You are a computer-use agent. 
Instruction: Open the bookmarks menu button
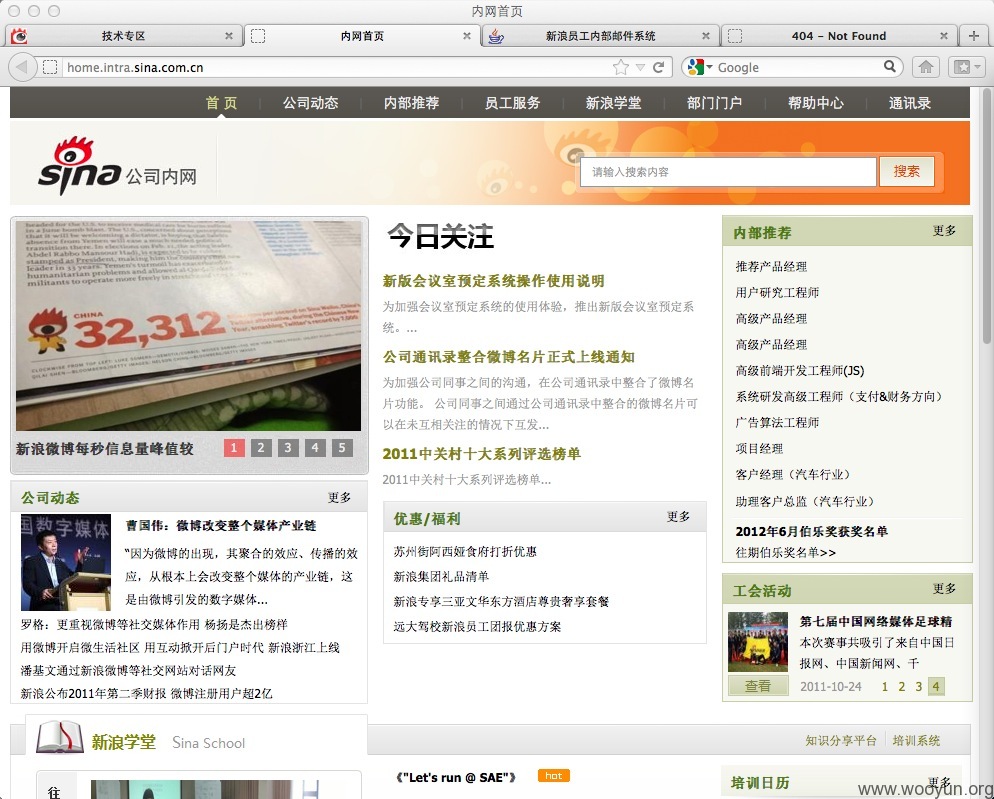pos(967,67)
